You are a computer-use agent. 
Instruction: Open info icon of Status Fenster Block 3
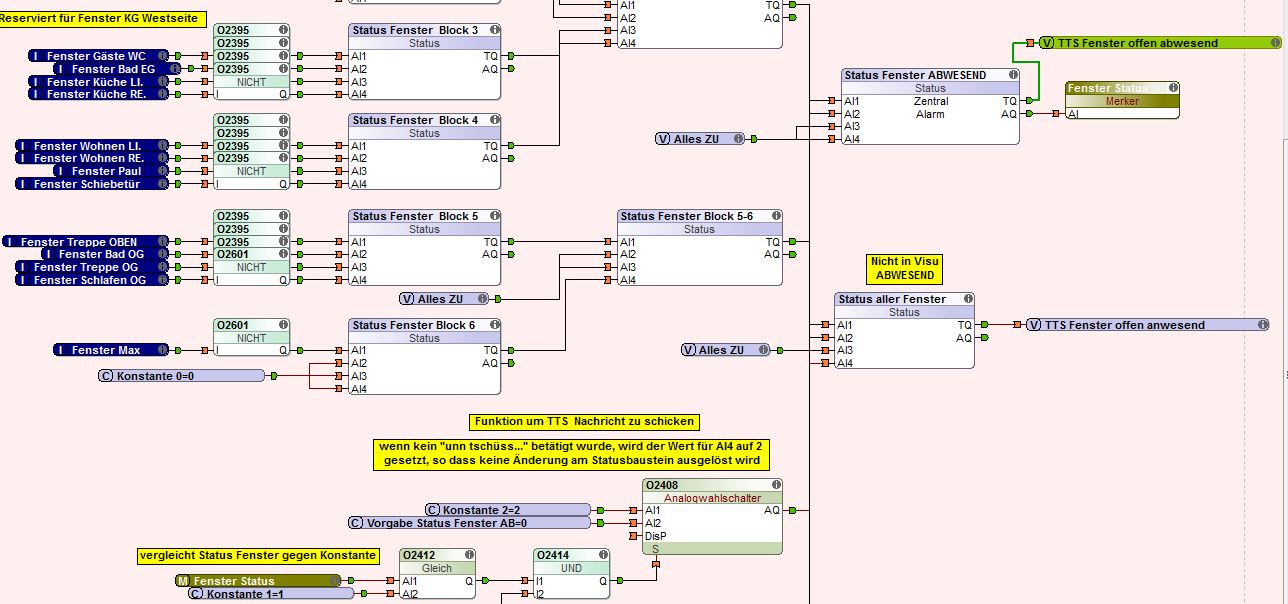click(493, 30)
